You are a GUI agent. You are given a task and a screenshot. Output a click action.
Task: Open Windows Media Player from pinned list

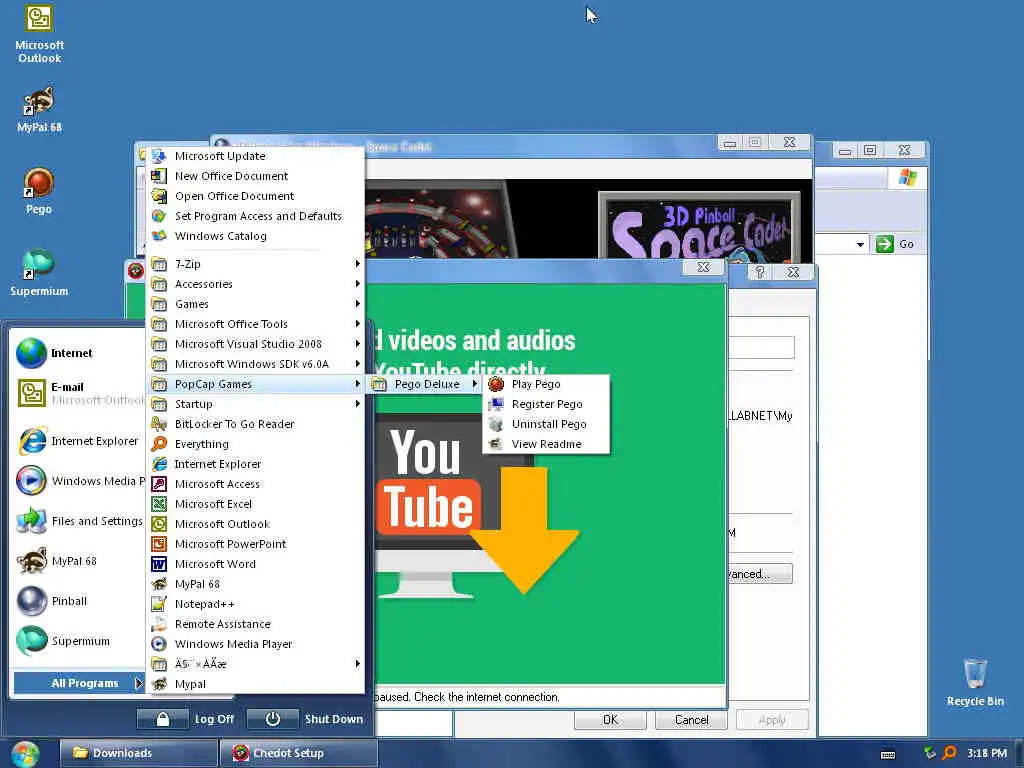[80, 481]
